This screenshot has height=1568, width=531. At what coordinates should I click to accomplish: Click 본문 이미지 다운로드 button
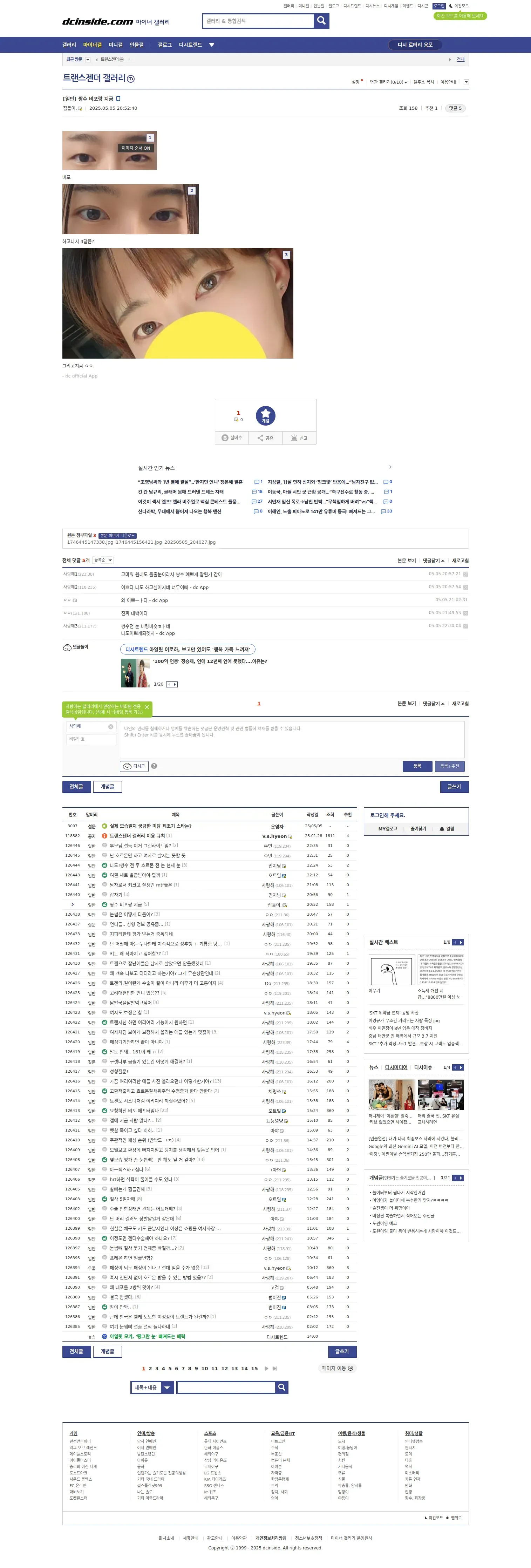pyautogui.click(x=117, y=536)
